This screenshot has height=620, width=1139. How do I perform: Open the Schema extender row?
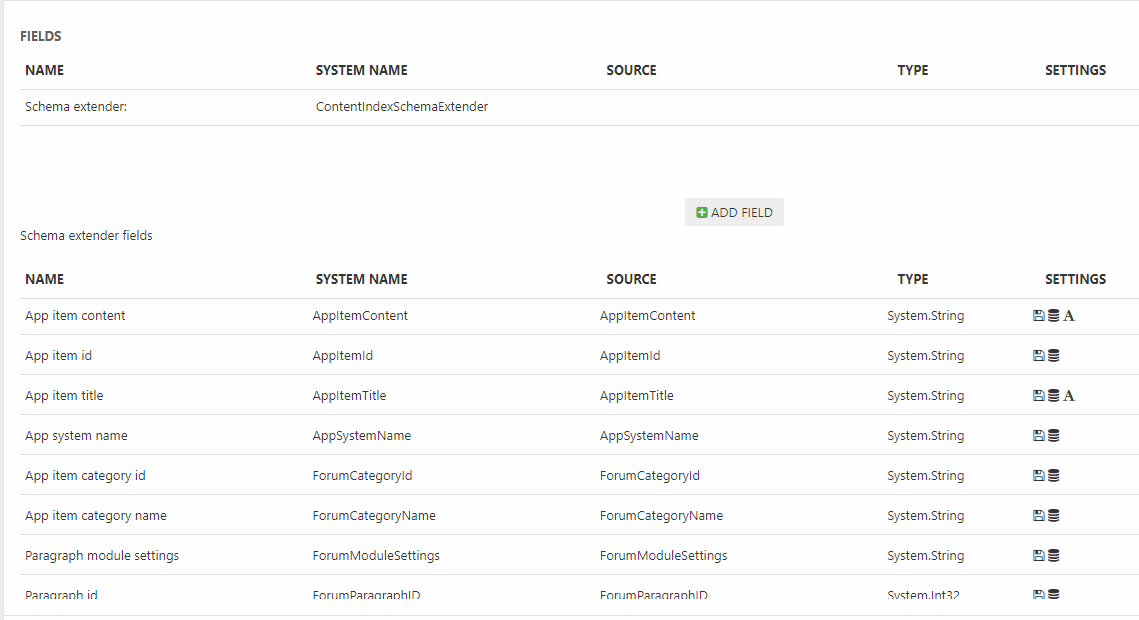pyautogui.click(x=76, y=107)
